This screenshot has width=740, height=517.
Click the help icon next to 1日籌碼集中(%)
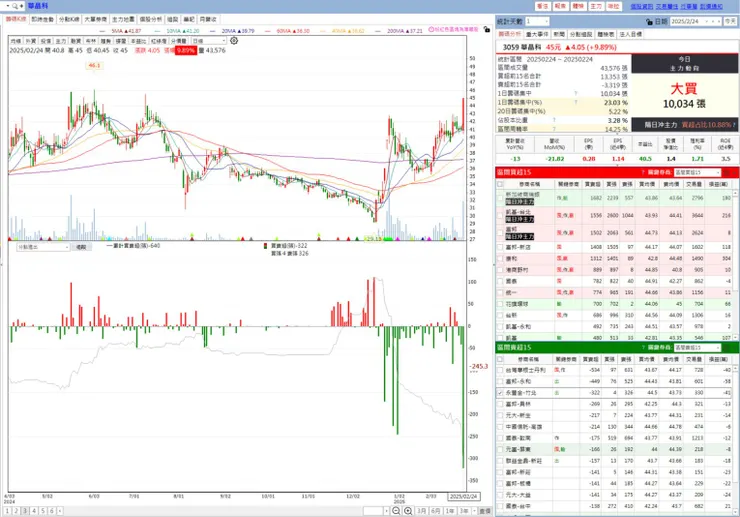576,102
